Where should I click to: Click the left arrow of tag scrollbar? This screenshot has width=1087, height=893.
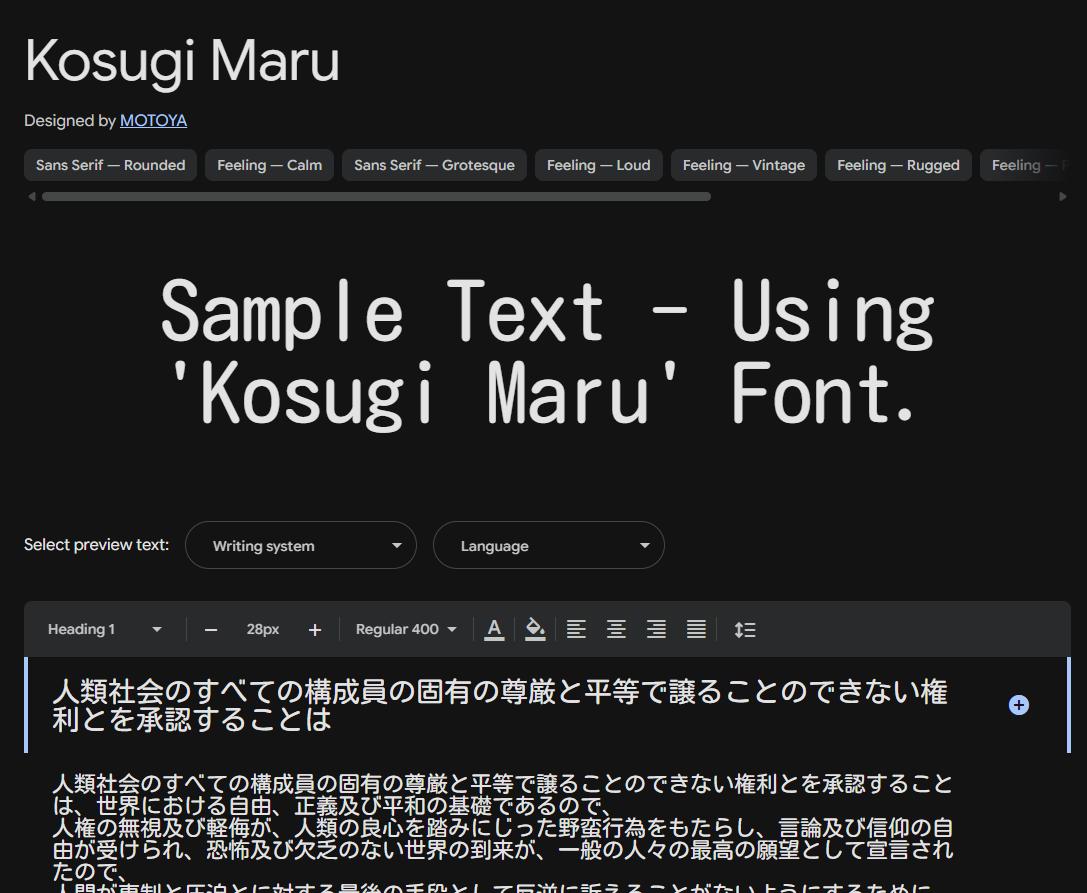[31, 197]
